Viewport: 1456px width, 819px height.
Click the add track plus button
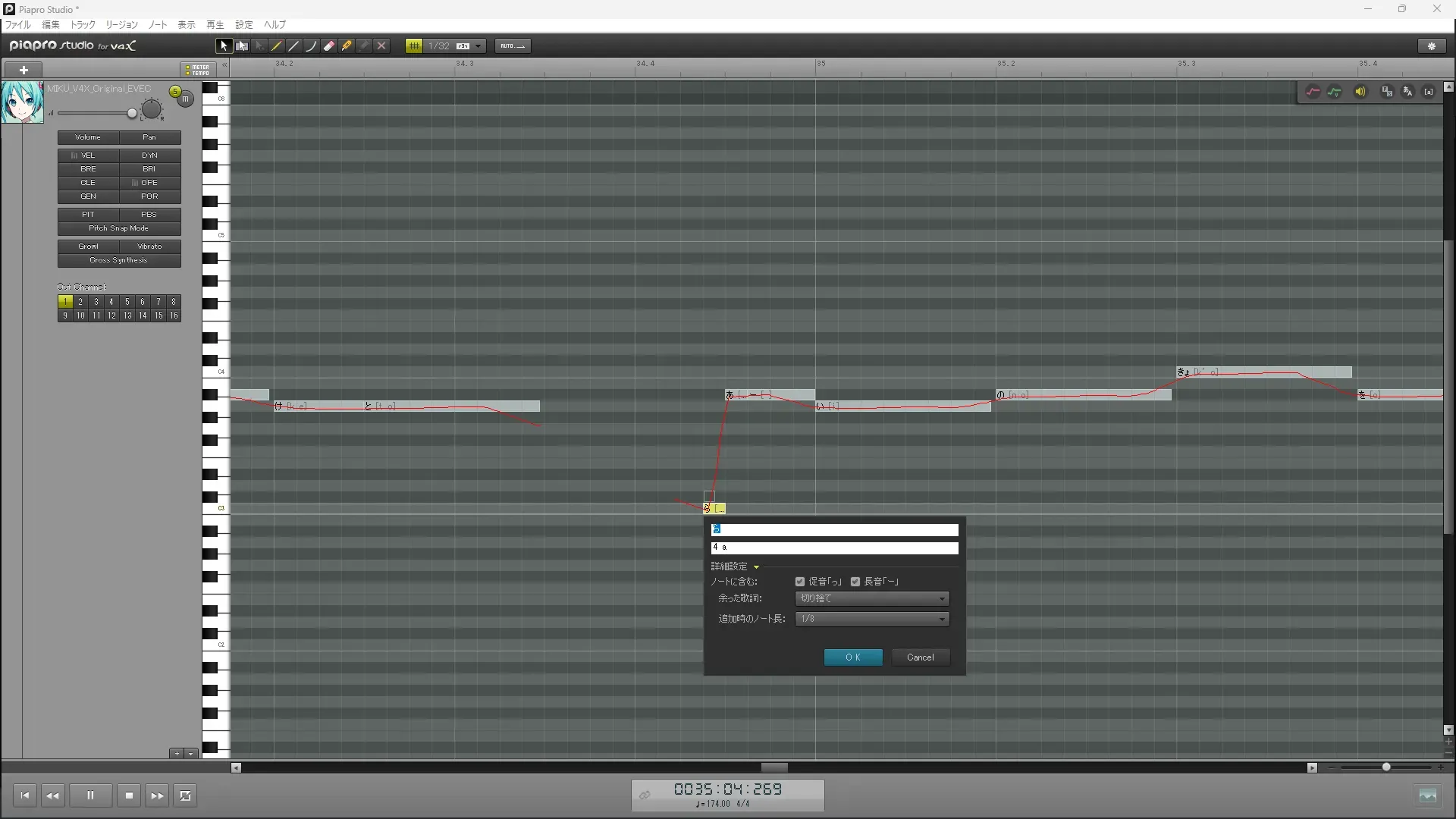pyautogui.click(x=24, y=70)
